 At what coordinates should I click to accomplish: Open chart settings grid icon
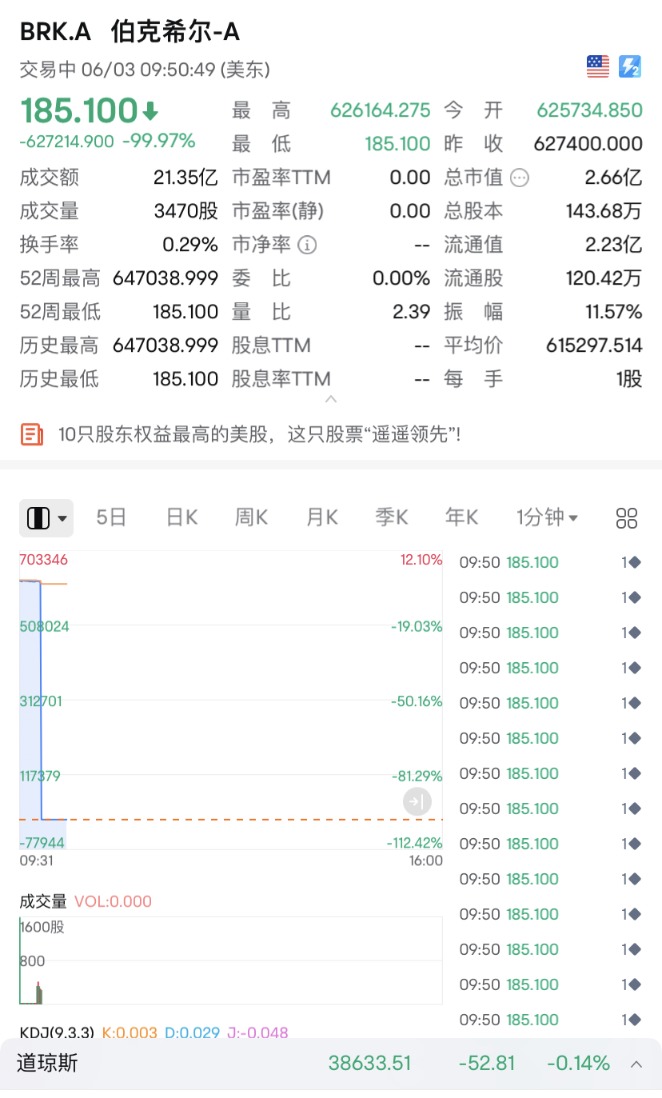[x=627, y=518]
